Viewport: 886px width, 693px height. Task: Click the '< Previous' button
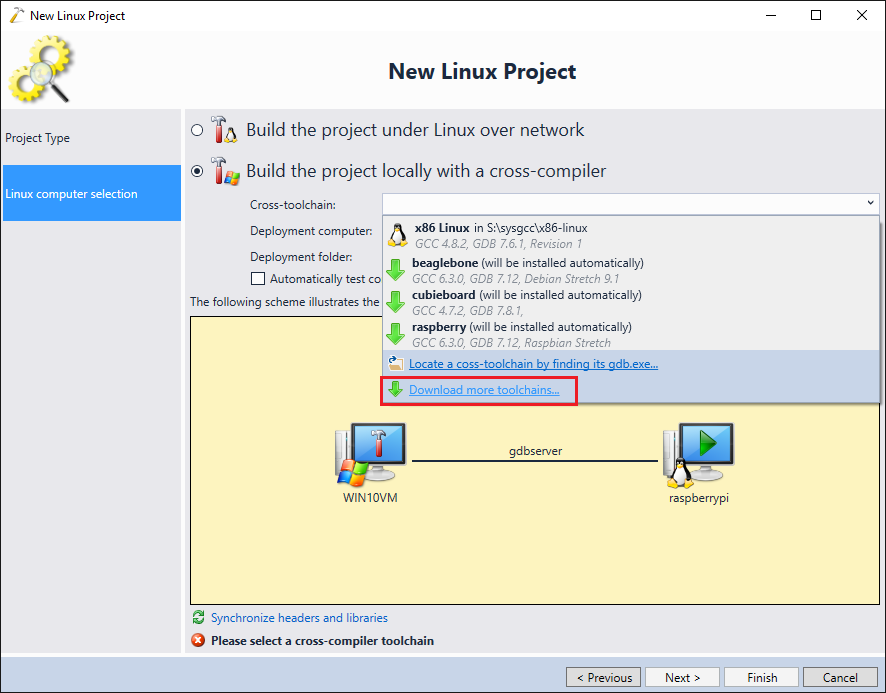pyautogui.click(x=603, y=677)
